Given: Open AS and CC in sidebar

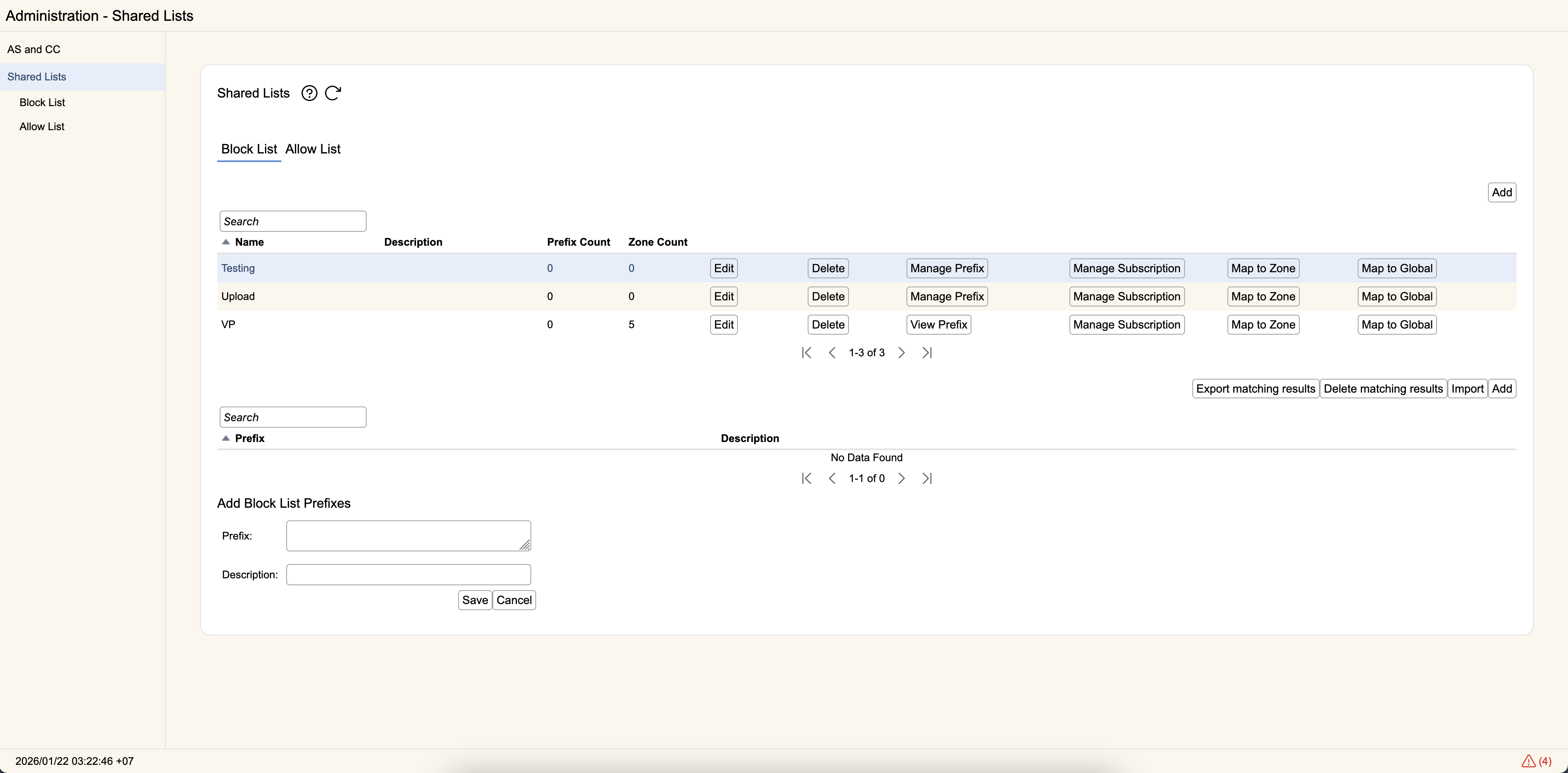Looking at the screenshot, I should (33, 49).
